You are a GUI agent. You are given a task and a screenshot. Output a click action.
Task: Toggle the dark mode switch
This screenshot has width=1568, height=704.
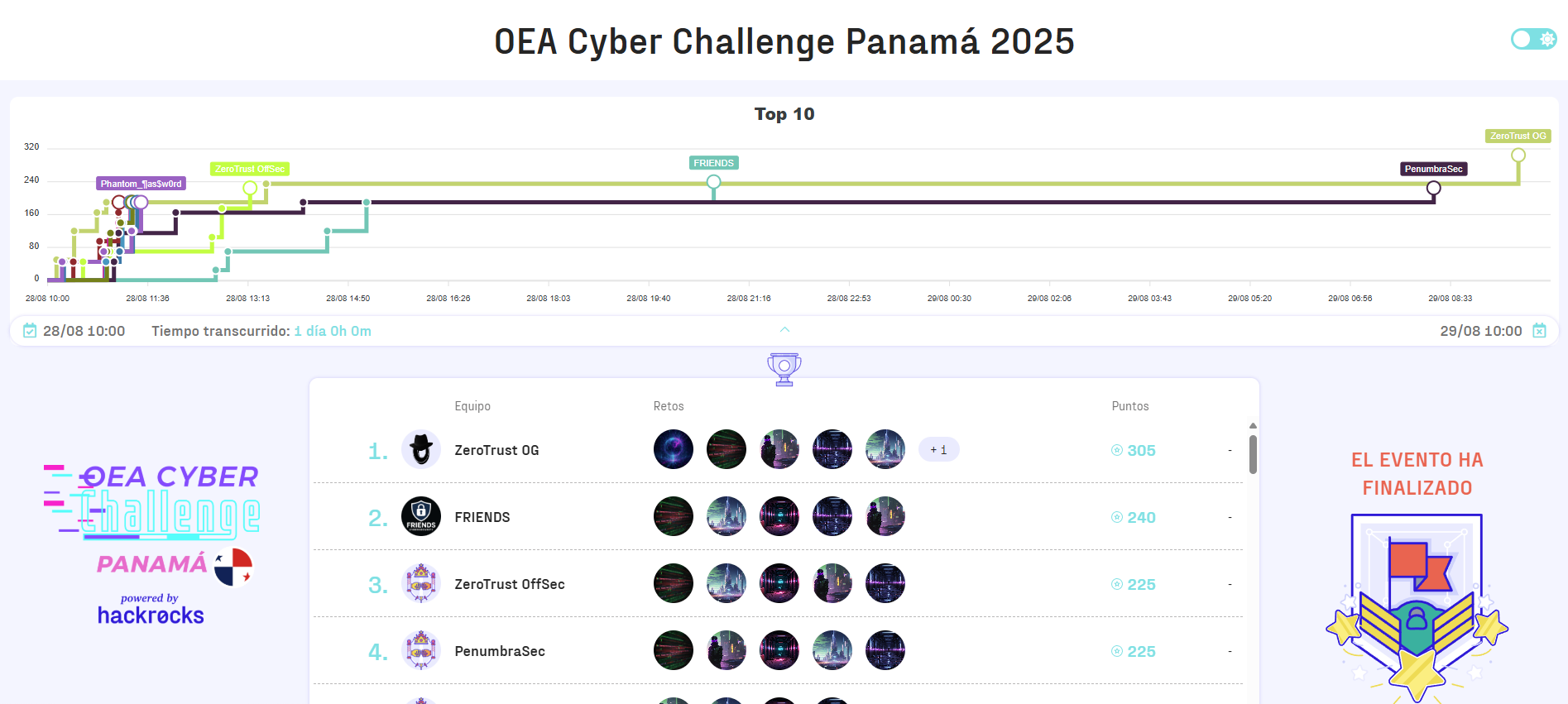pos(1533,39)
